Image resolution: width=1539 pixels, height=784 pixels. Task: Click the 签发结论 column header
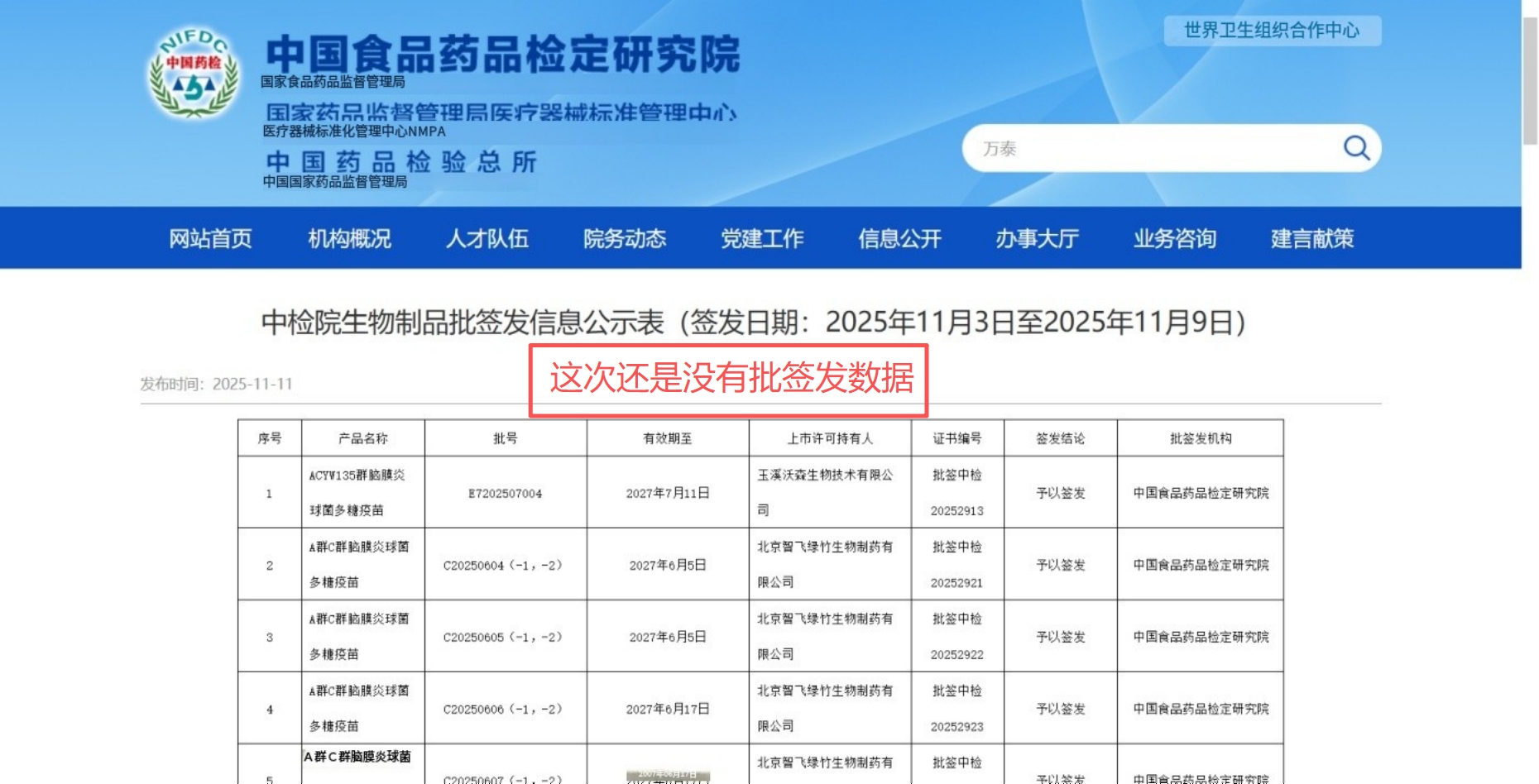click(1061, 438)
